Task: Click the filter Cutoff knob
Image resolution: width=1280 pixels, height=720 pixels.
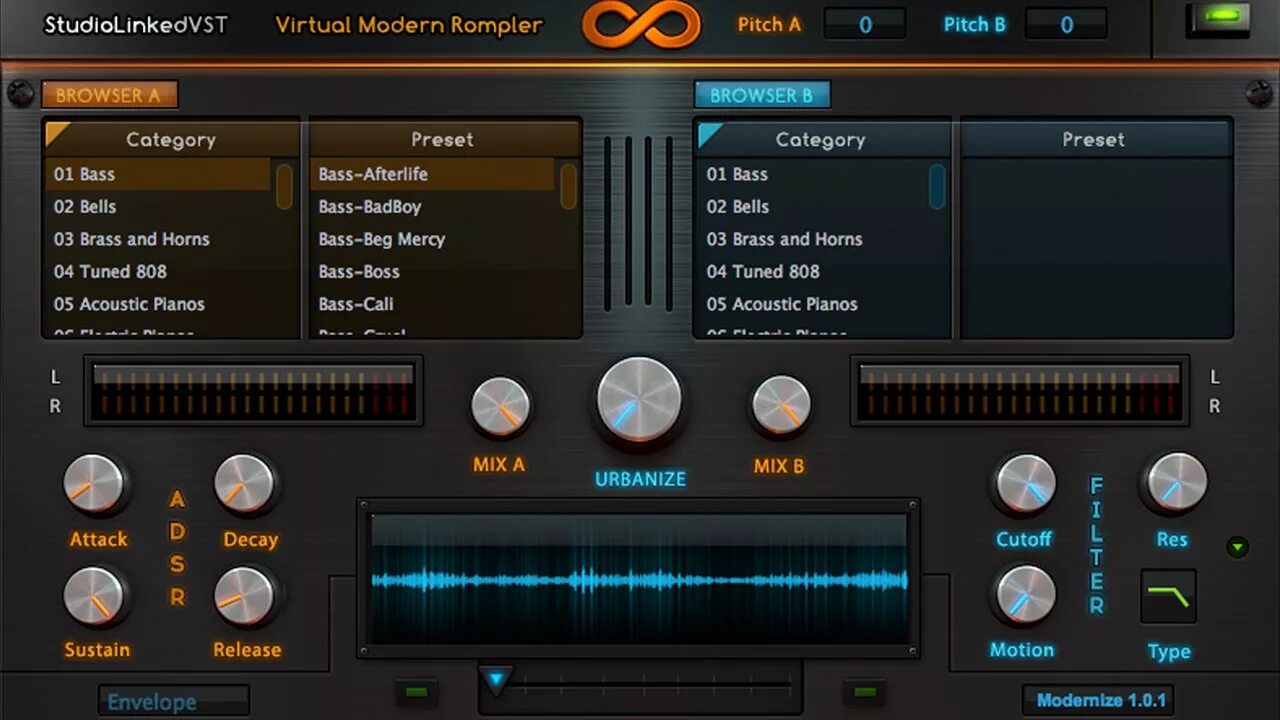Action: (1026, 484)
